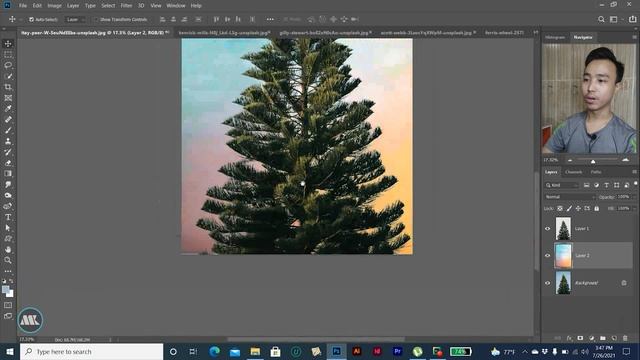Select the History Brush tool
This screenshot has height=360, width=640.
coord(8,152)
